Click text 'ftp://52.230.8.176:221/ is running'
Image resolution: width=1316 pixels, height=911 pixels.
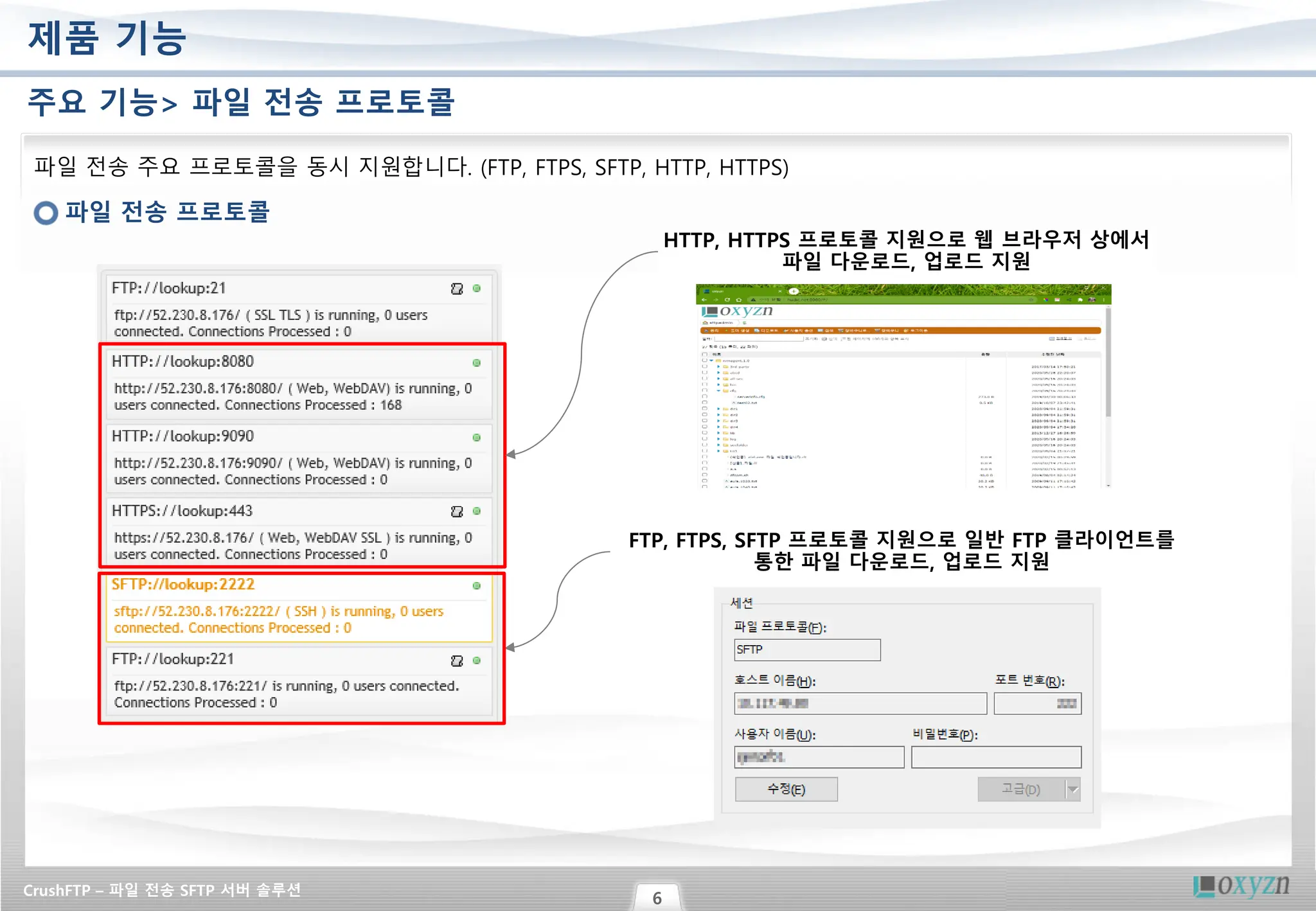pos(226,685)
